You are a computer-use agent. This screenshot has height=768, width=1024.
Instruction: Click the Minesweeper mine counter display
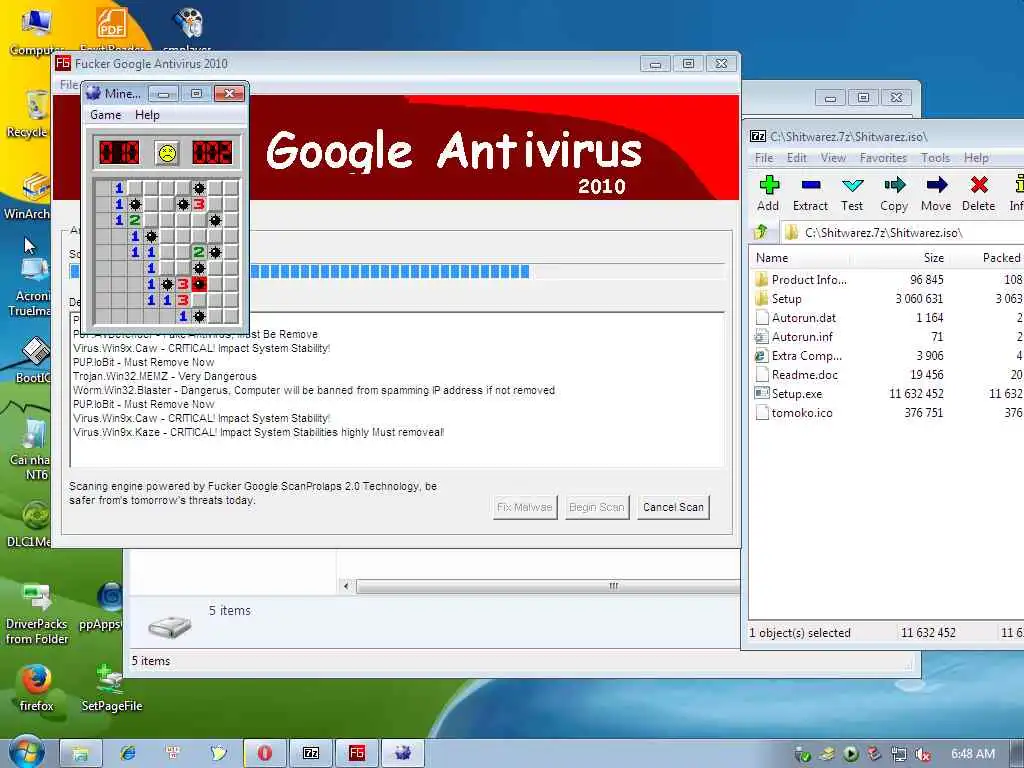(x=118, y=153)
